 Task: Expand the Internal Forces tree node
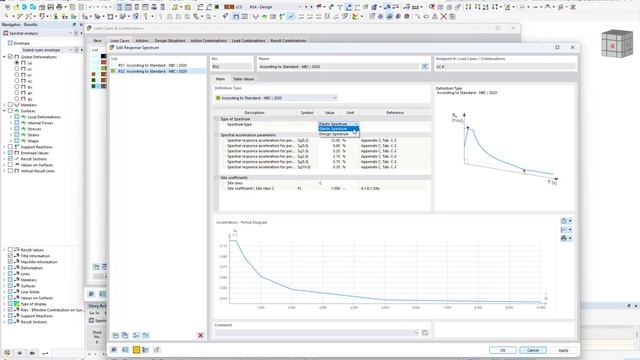click(11, 122)
